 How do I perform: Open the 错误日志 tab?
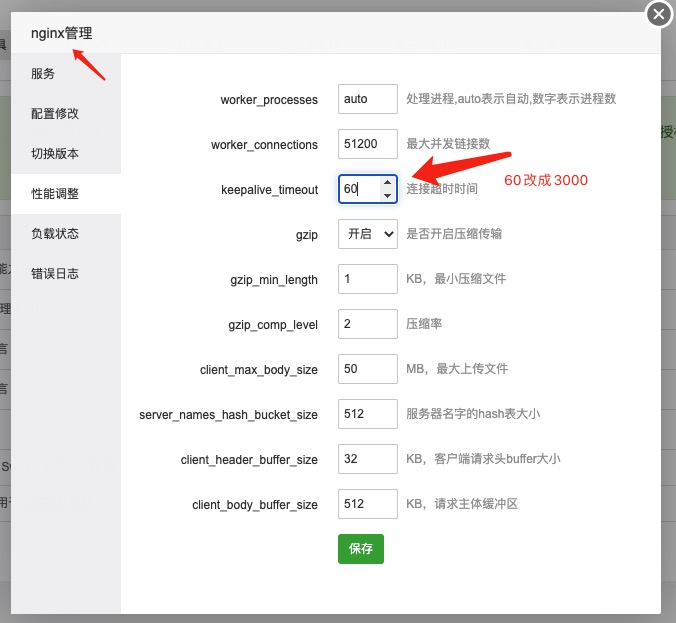66,274
